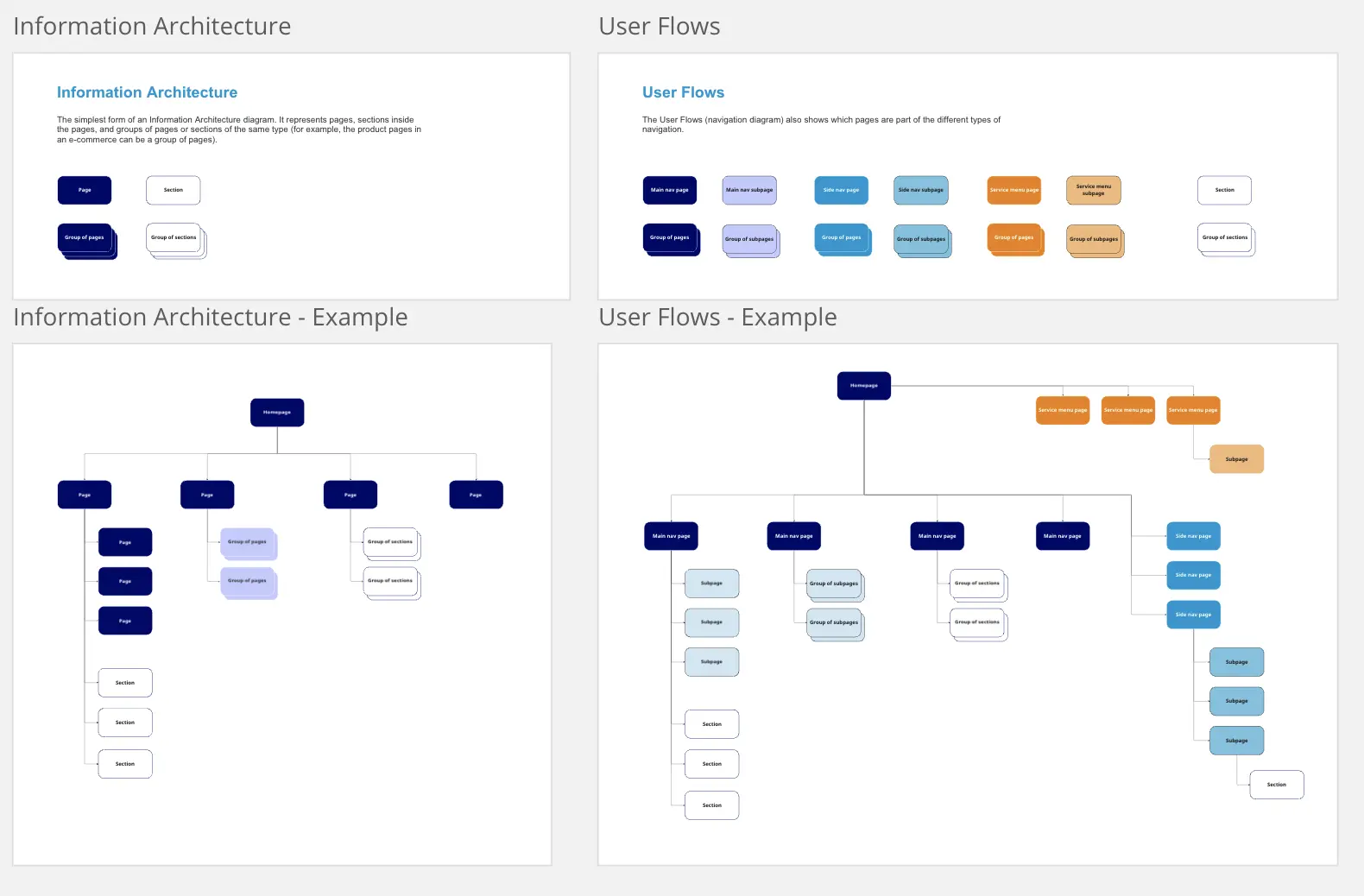Select the blue Side nav page legend shape

[841, 190]
